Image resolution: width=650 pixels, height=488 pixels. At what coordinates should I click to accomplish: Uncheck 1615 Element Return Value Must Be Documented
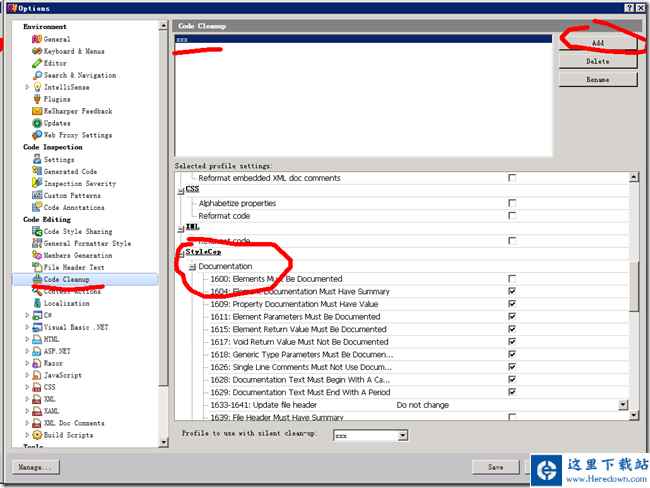(512, 329)
